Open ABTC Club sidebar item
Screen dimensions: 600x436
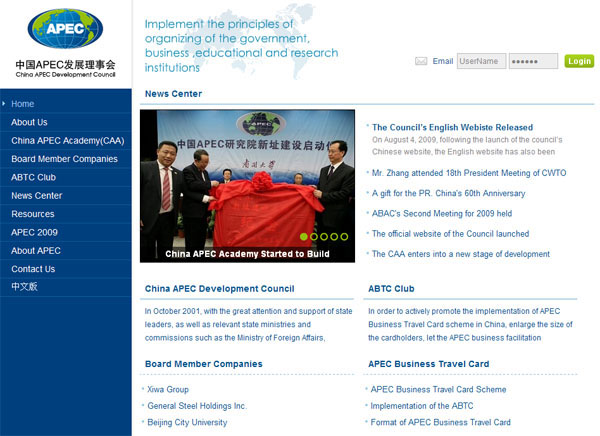[33, 177]
